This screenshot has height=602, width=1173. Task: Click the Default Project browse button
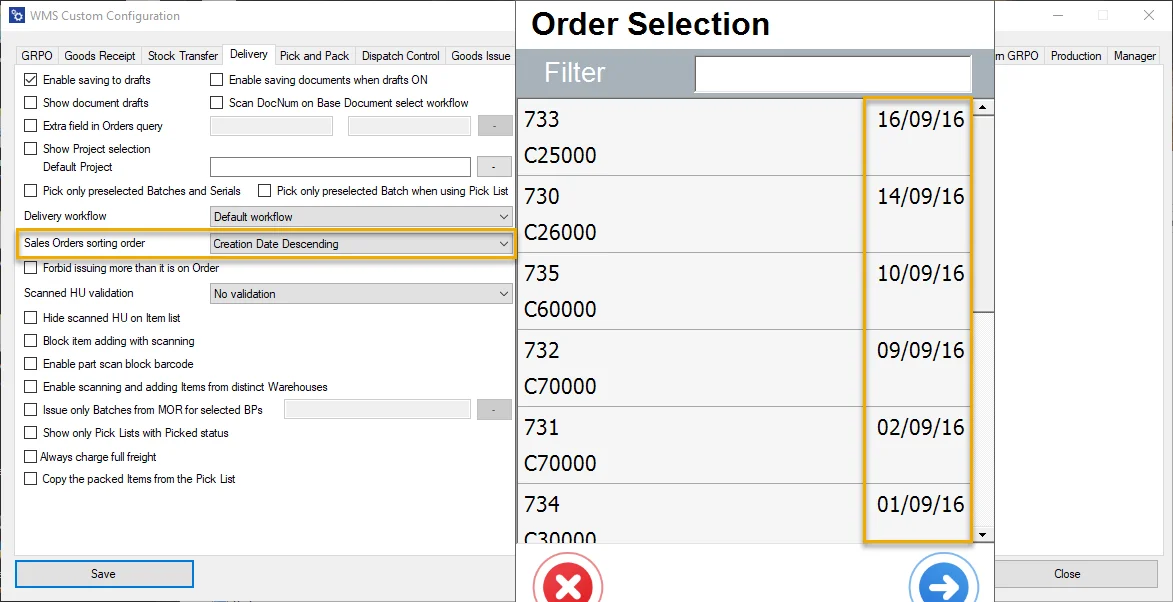tap(495, 167)
